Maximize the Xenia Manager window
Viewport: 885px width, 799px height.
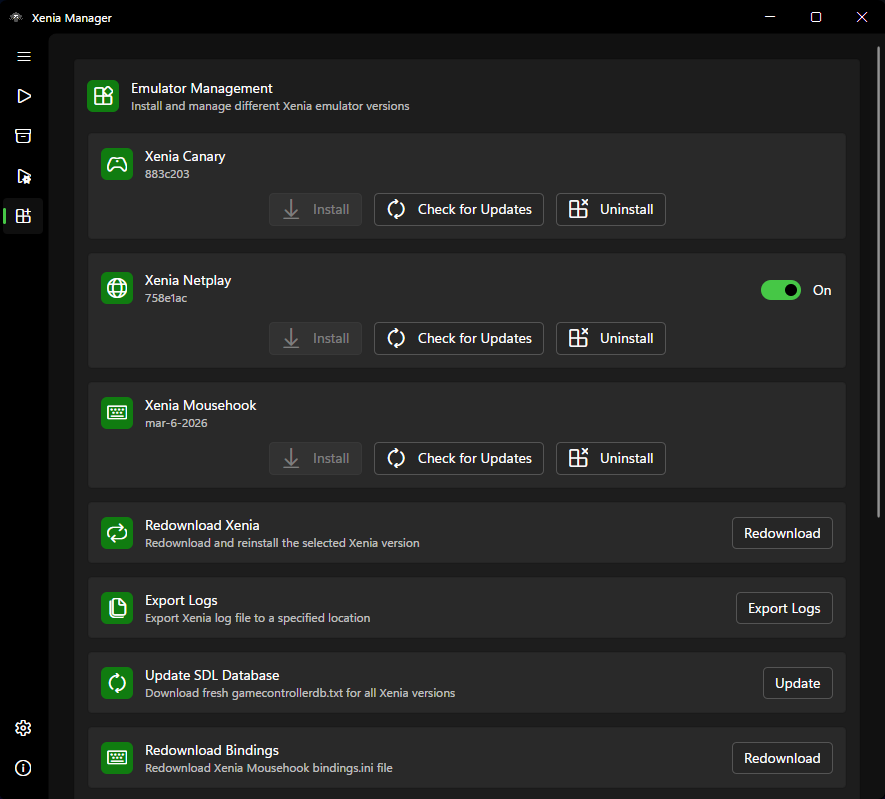816,17
